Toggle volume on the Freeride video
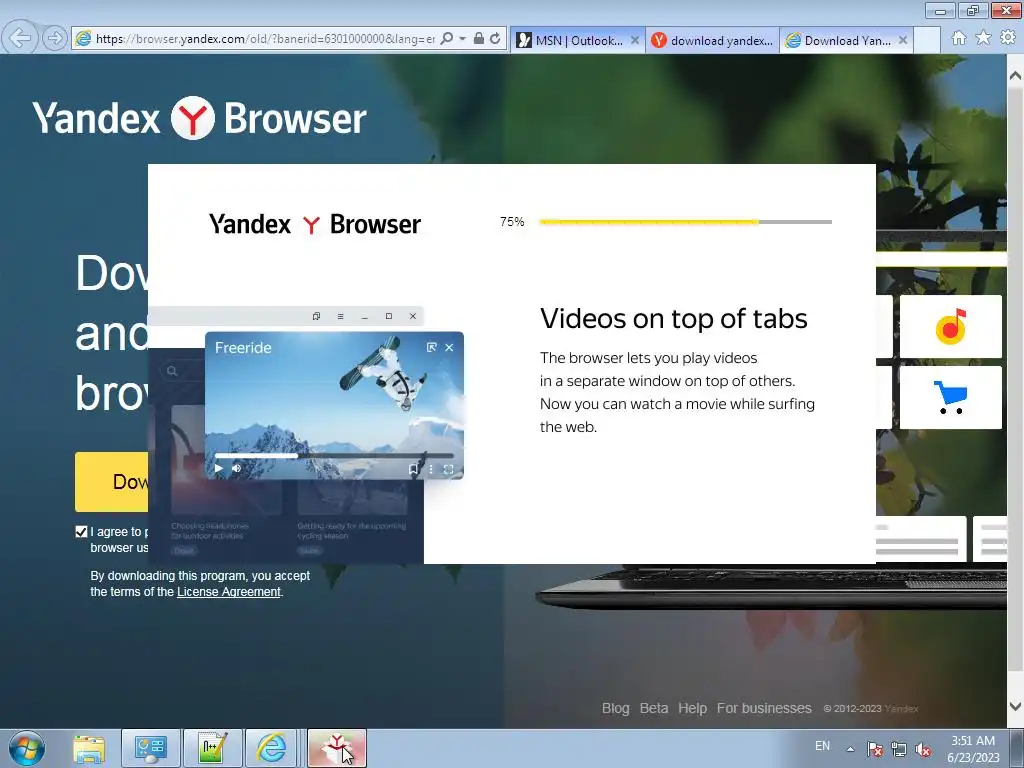 coord(236,468)
